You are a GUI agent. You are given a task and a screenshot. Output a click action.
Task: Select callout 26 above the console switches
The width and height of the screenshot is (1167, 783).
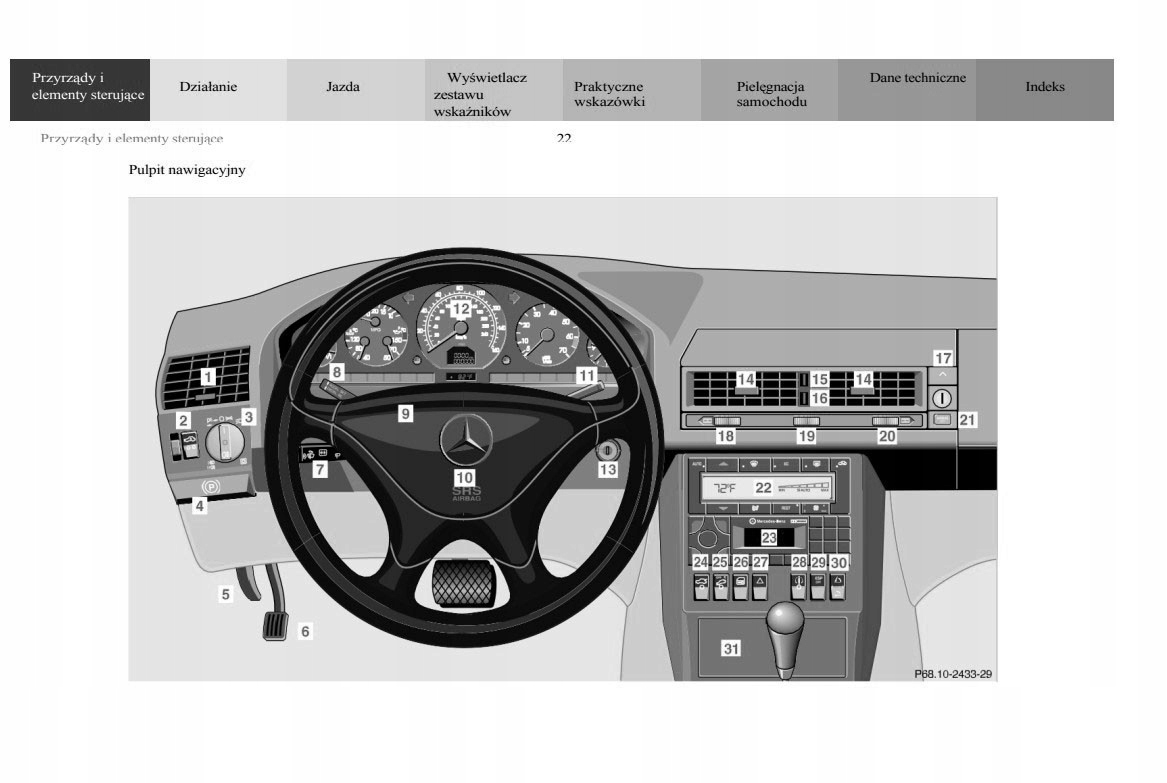(x=741, y=562)
